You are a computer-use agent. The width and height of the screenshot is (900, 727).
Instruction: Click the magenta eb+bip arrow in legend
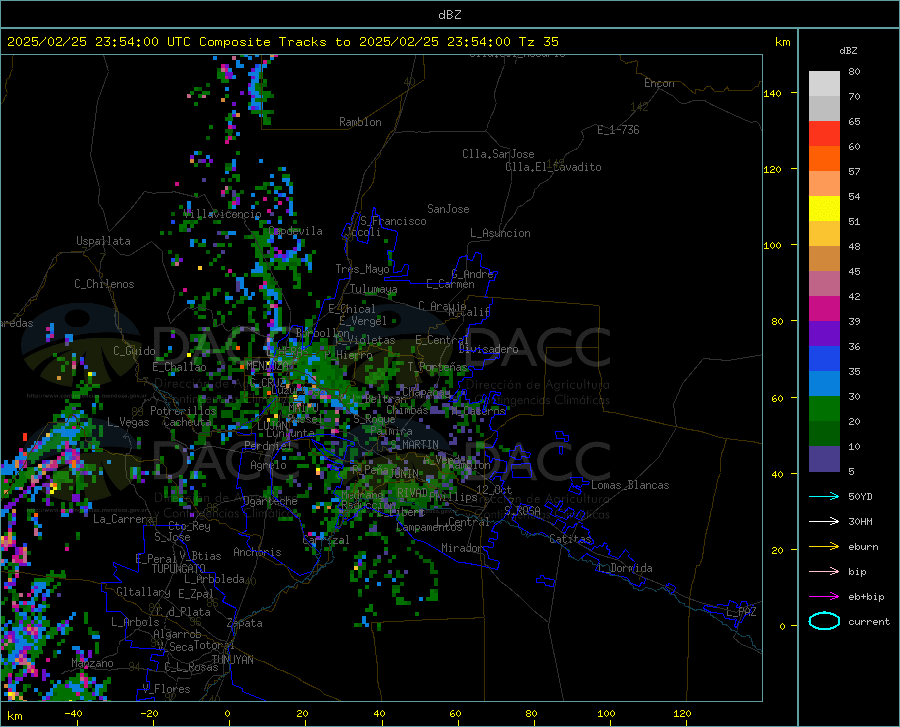[824, 597]
